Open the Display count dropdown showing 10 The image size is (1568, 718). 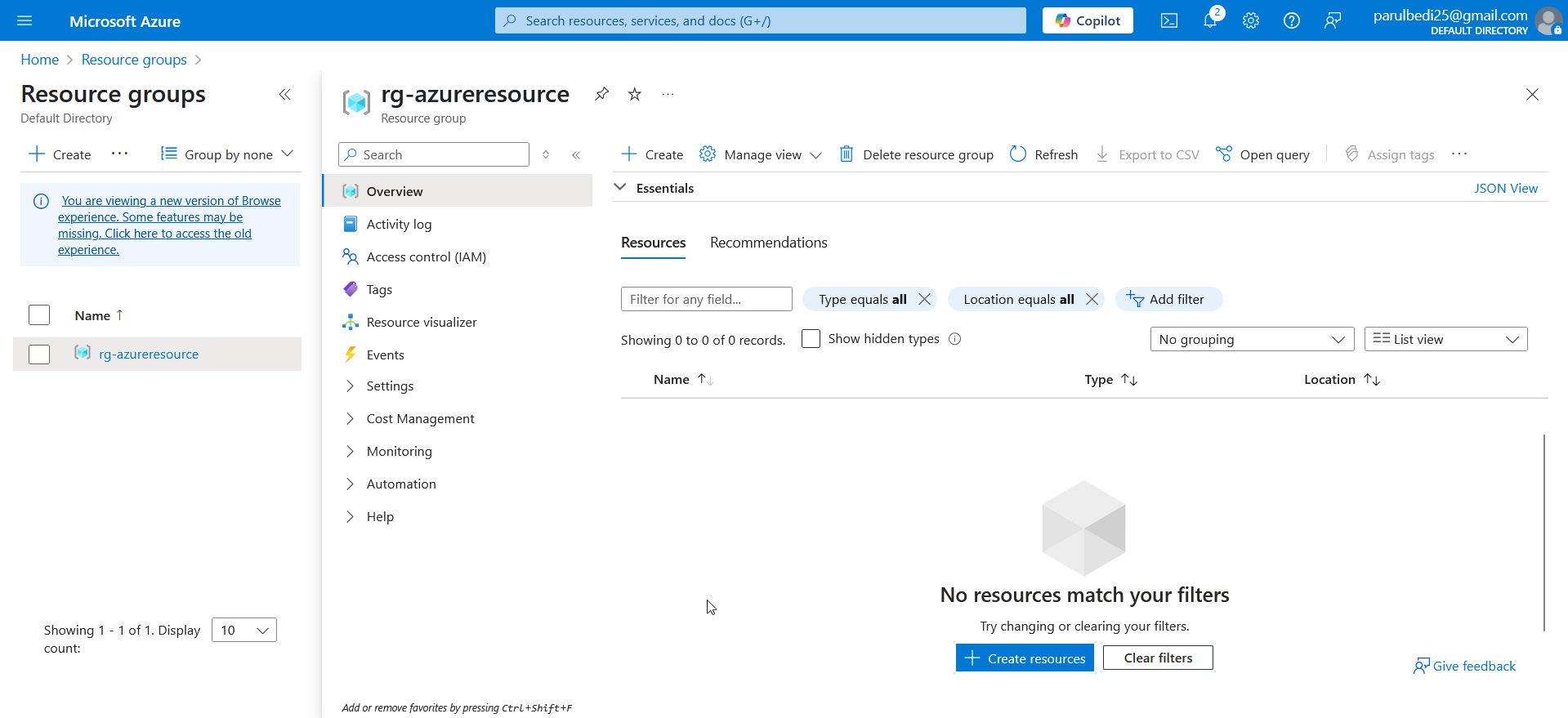click(243, 630)
